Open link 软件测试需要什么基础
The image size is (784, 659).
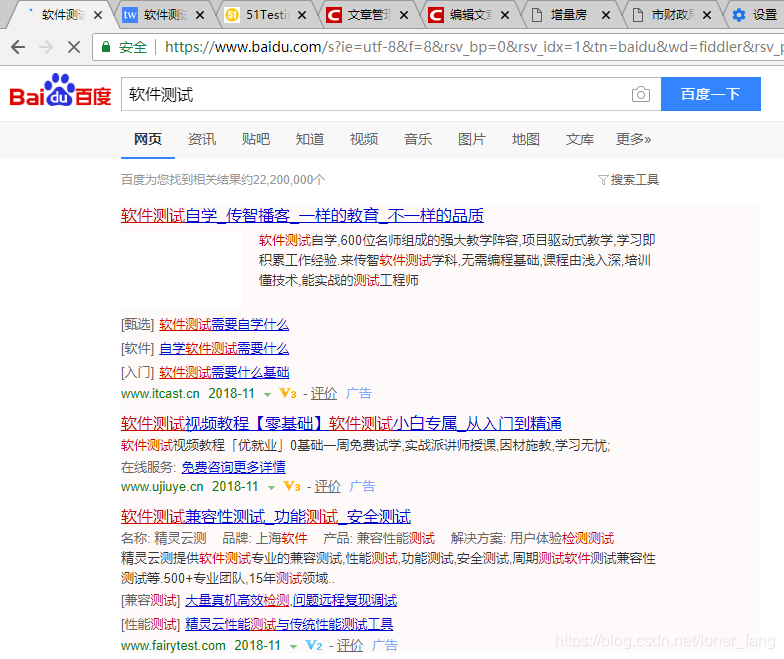(224, 372)
